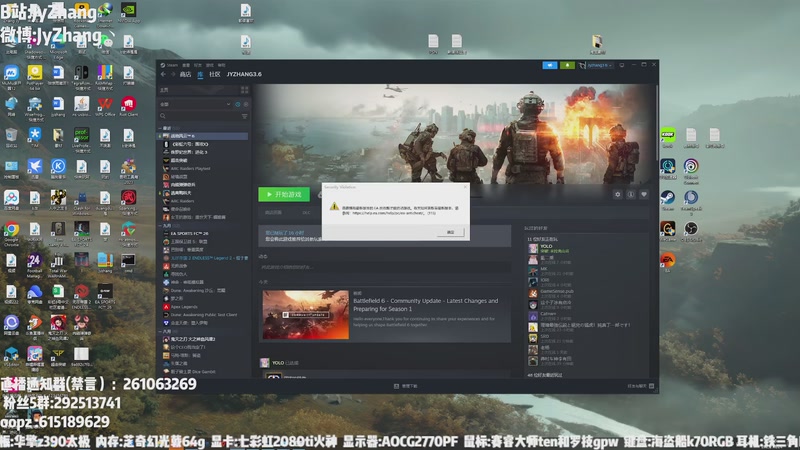Go back with Steam's back arrow
This screenshot has height=450, width=800.
pos(163,74)
